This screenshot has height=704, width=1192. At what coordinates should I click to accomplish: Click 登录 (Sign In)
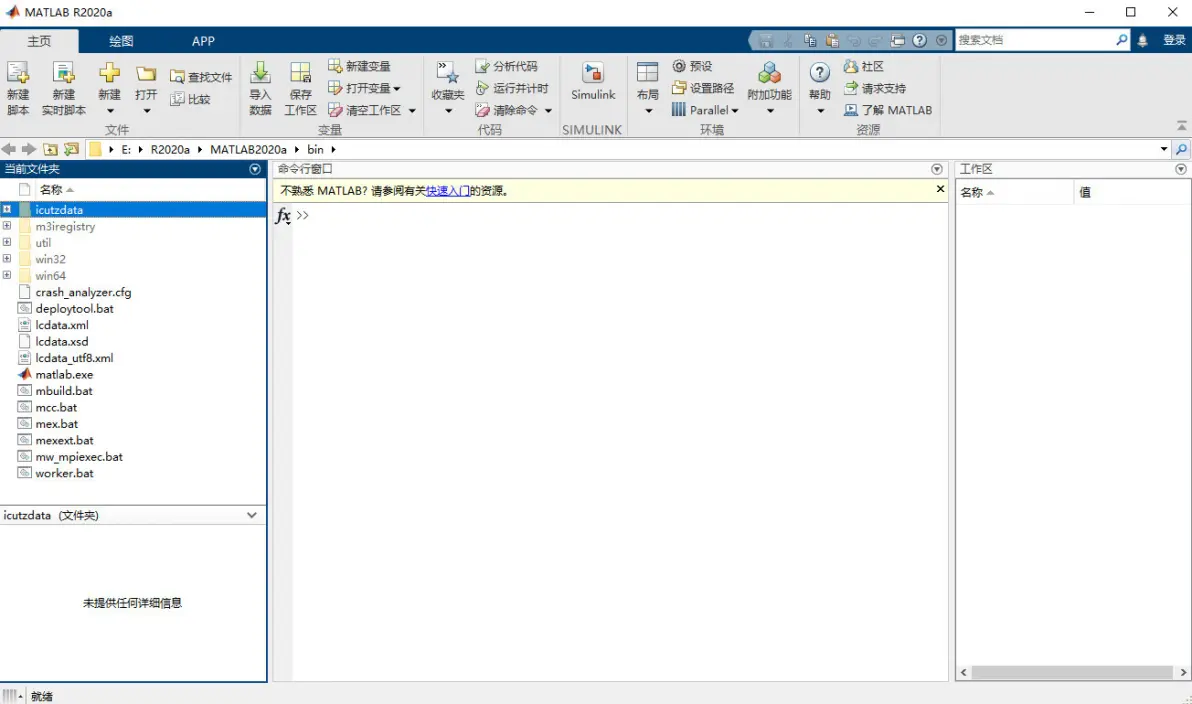tap(1175, 40)
